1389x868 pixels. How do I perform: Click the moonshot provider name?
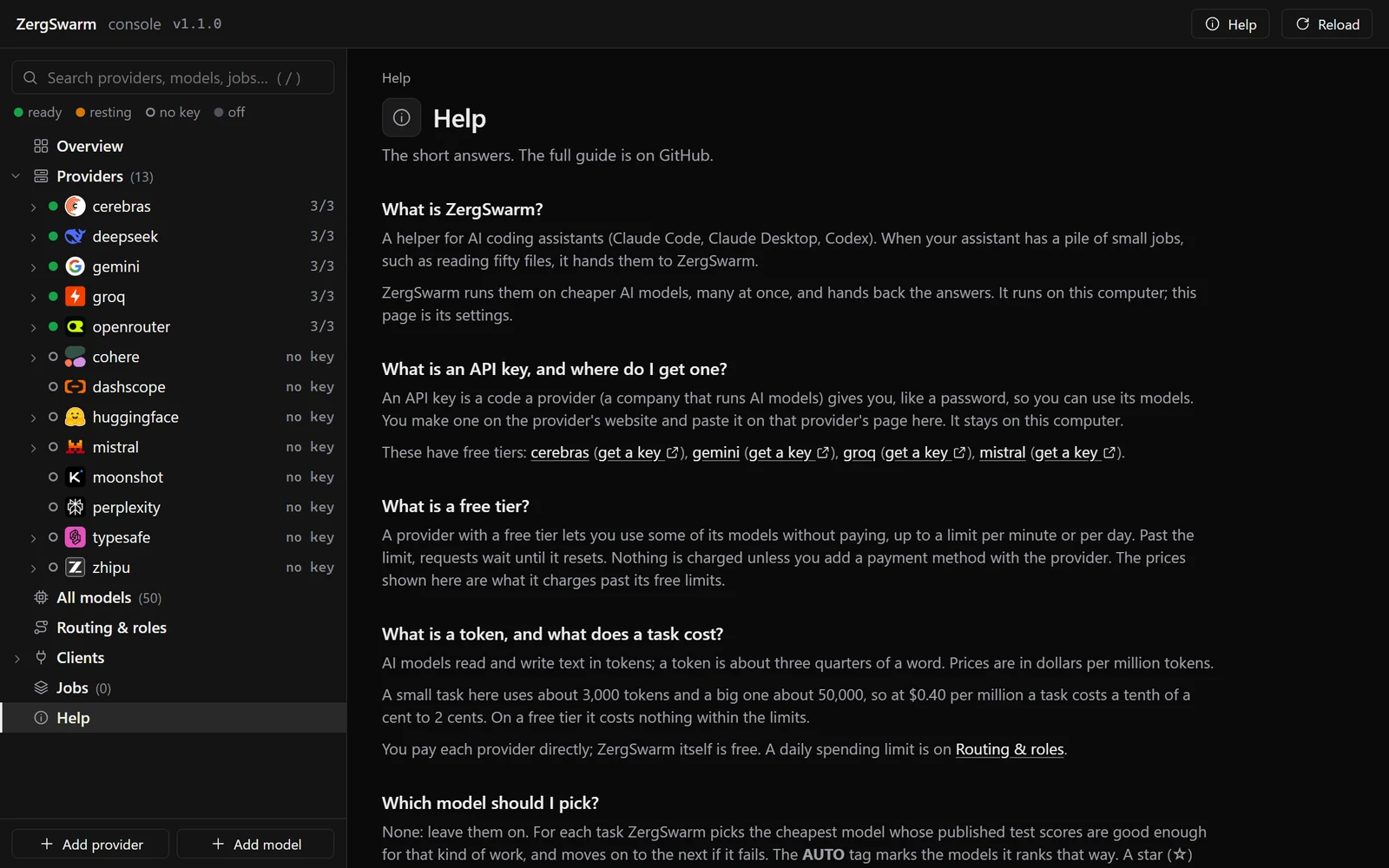tap(128, 477)
